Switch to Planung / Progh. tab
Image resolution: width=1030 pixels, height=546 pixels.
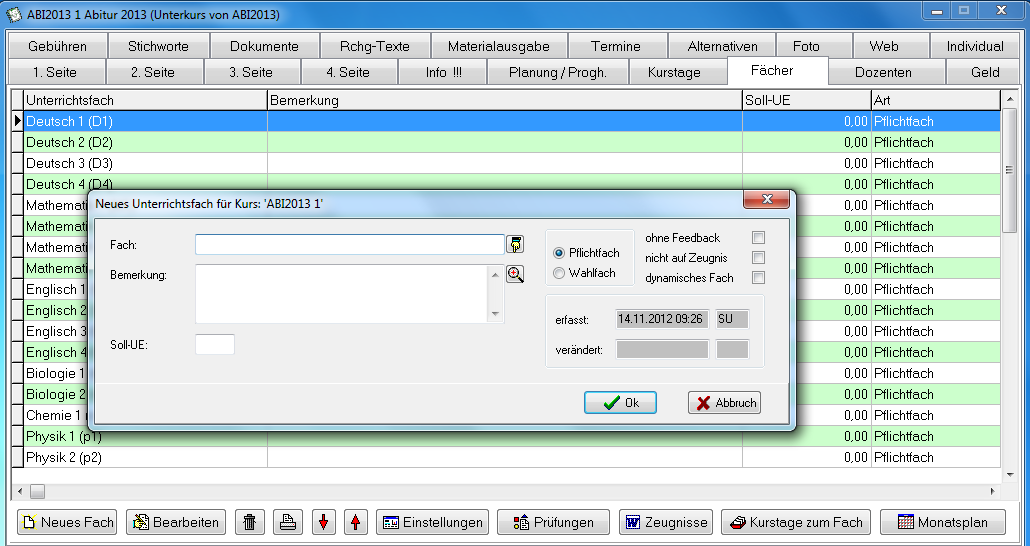click(558, 72)
